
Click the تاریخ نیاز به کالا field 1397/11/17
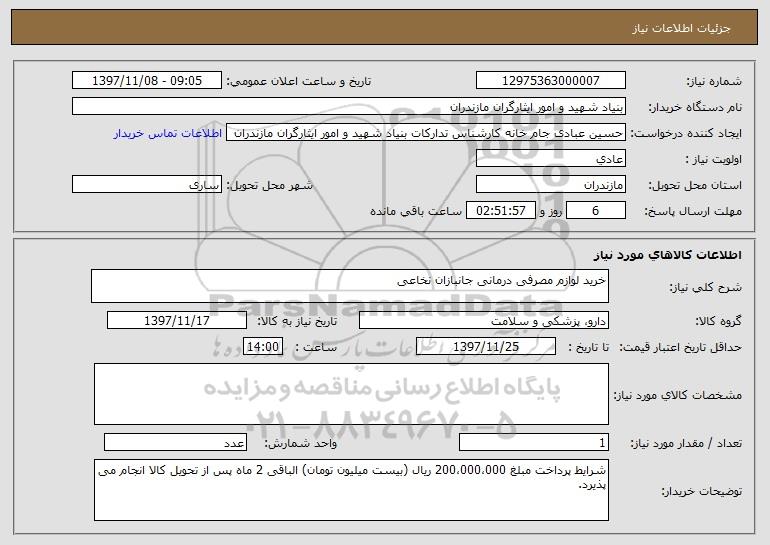[177, 320]
